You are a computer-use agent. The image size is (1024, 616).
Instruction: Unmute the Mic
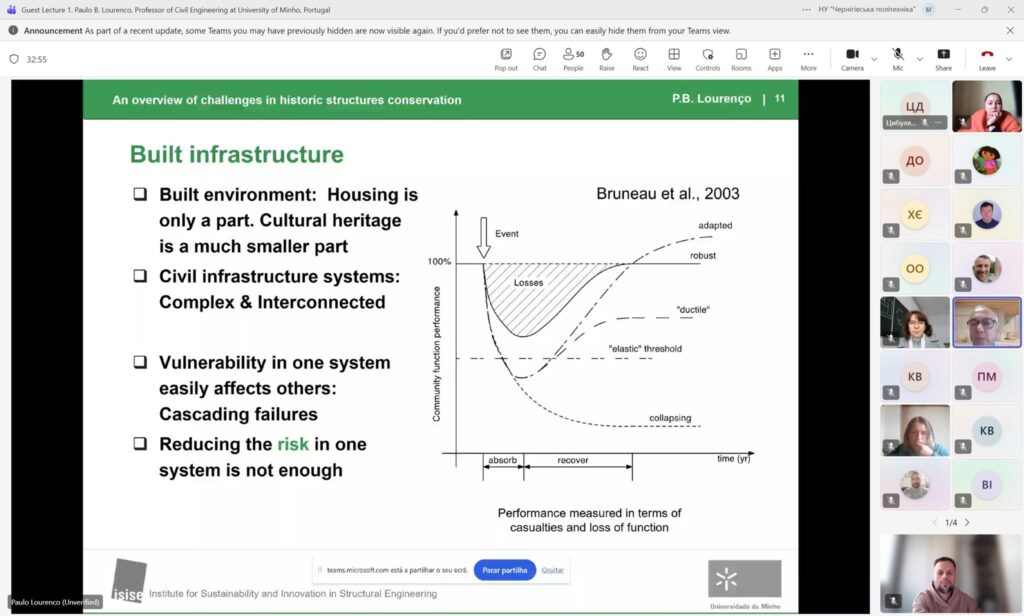click(x=898, y=58)
